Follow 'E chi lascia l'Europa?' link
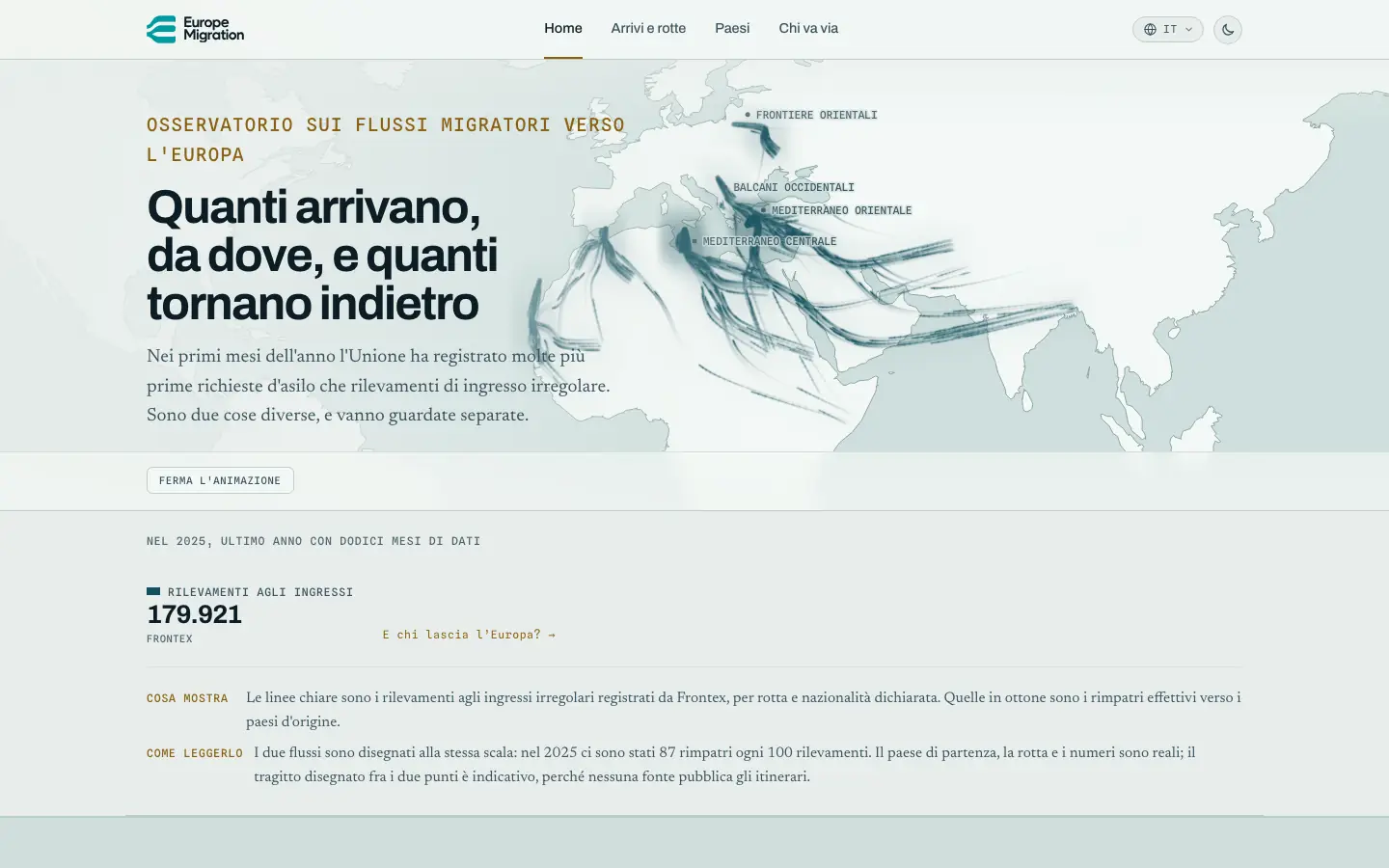 tap(469, 635)
